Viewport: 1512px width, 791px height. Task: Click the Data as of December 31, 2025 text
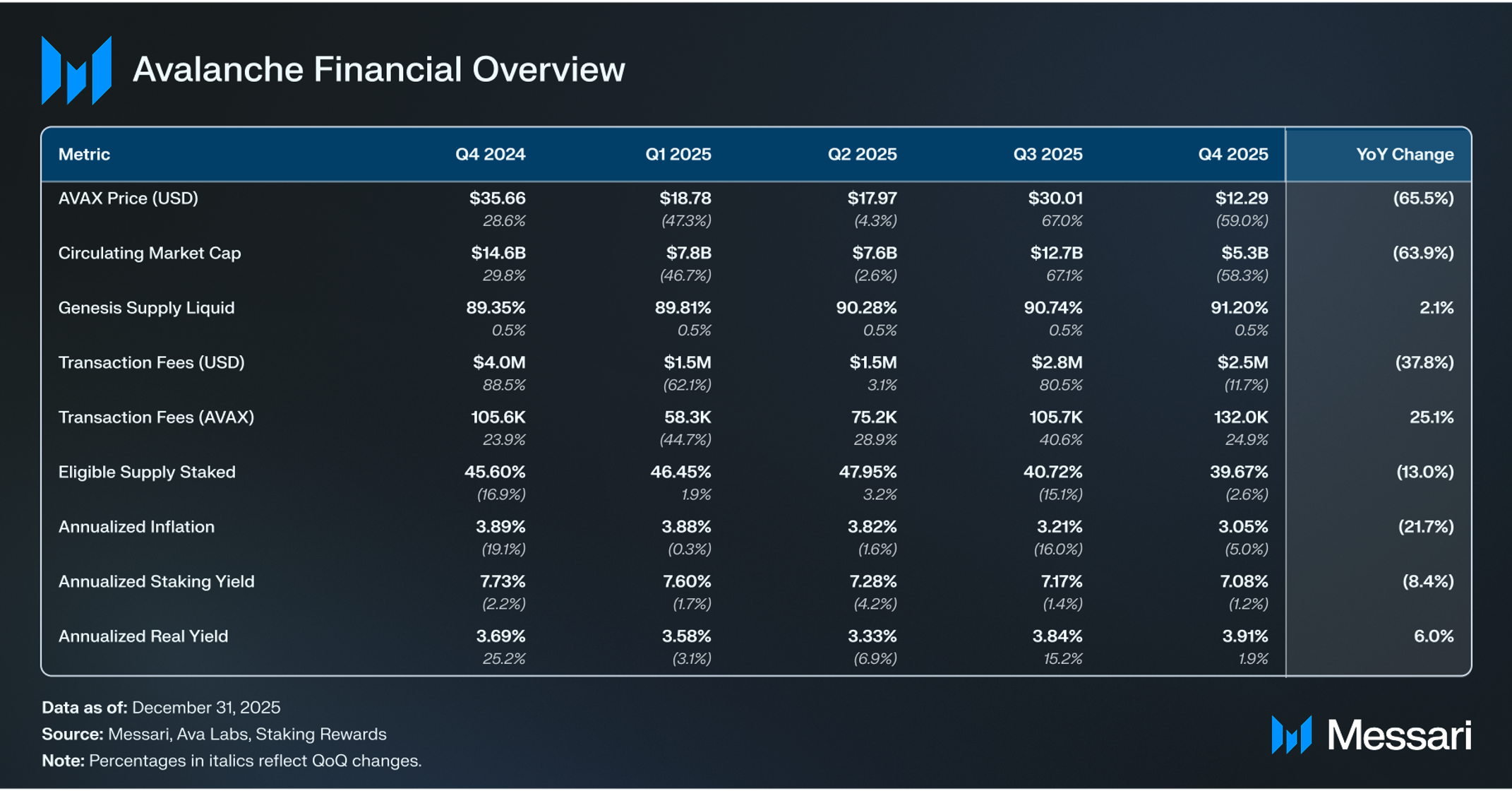pyautogui.click(x=161, y=708)
